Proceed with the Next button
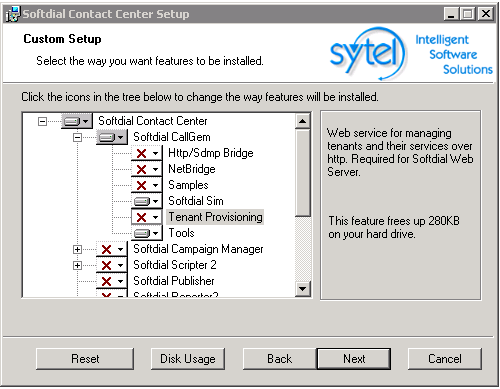Image resolution: width=500 pixels, height=389 pixels. click(354, 359)
